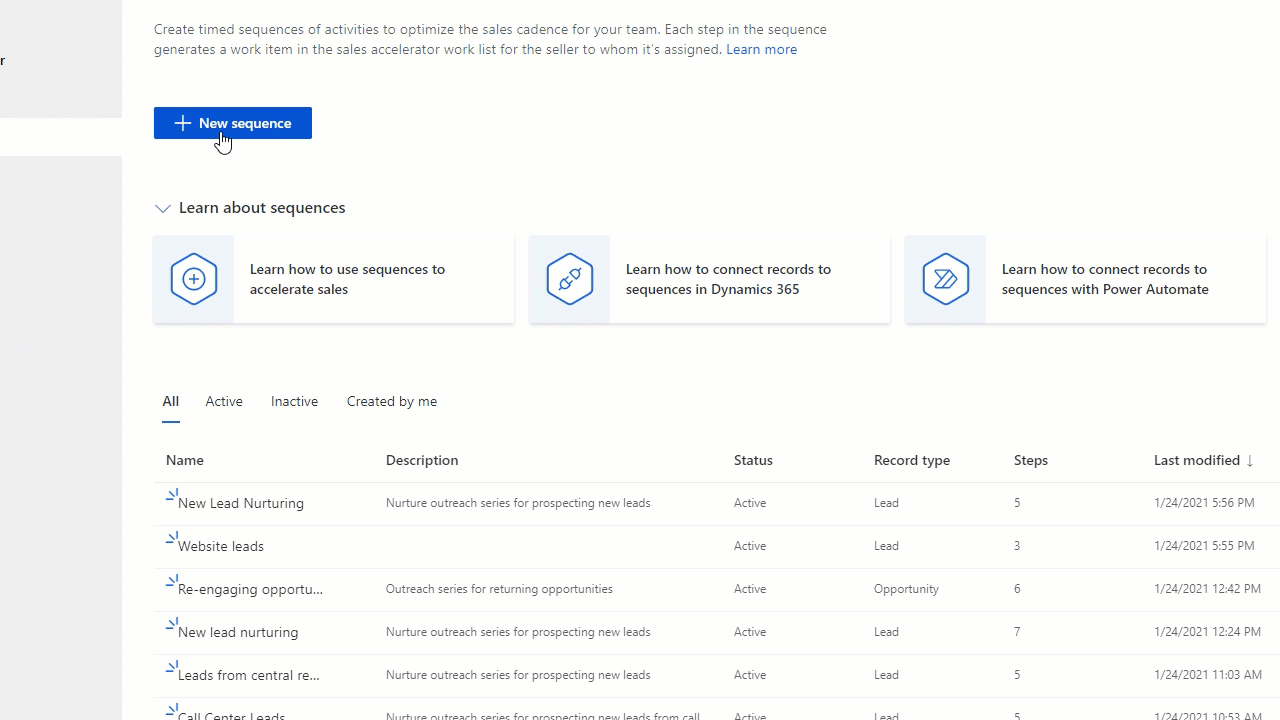Click the sequence icon beside New Lead Nurturing
This screenshot has width=1280, height=720.
171,495
